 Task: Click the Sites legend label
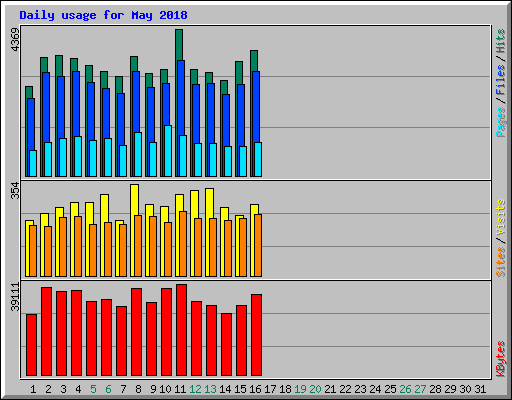(x=501, y=262)
